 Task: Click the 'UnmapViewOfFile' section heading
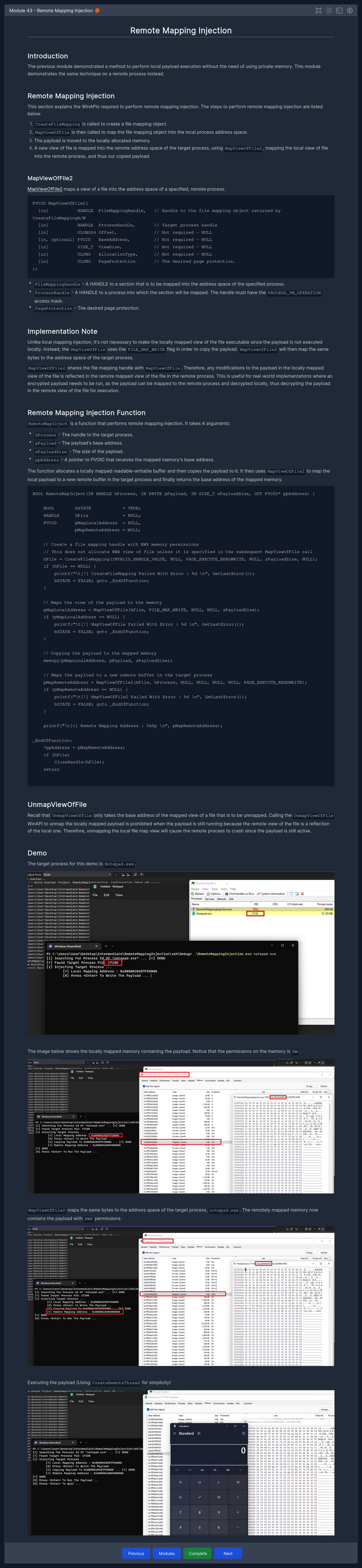[57, 804]
